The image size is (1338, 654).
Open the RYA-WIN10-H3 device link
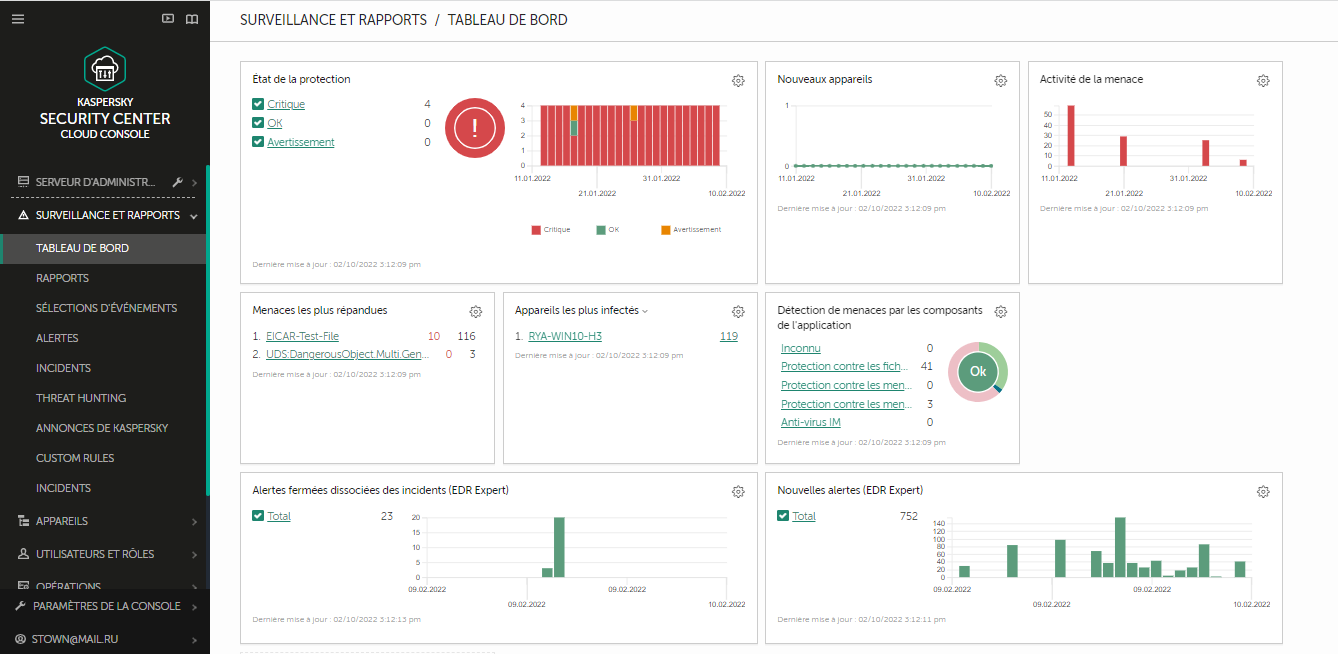click(x=567, y=336)
